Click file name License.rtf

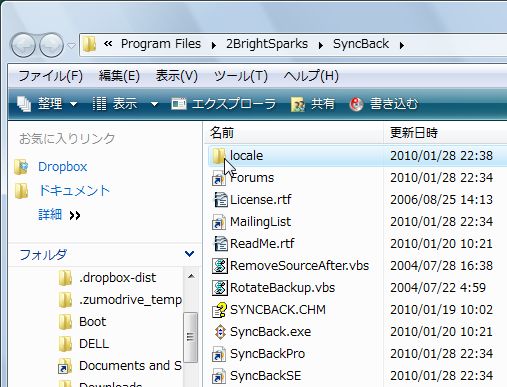click(x=261, y=200)
